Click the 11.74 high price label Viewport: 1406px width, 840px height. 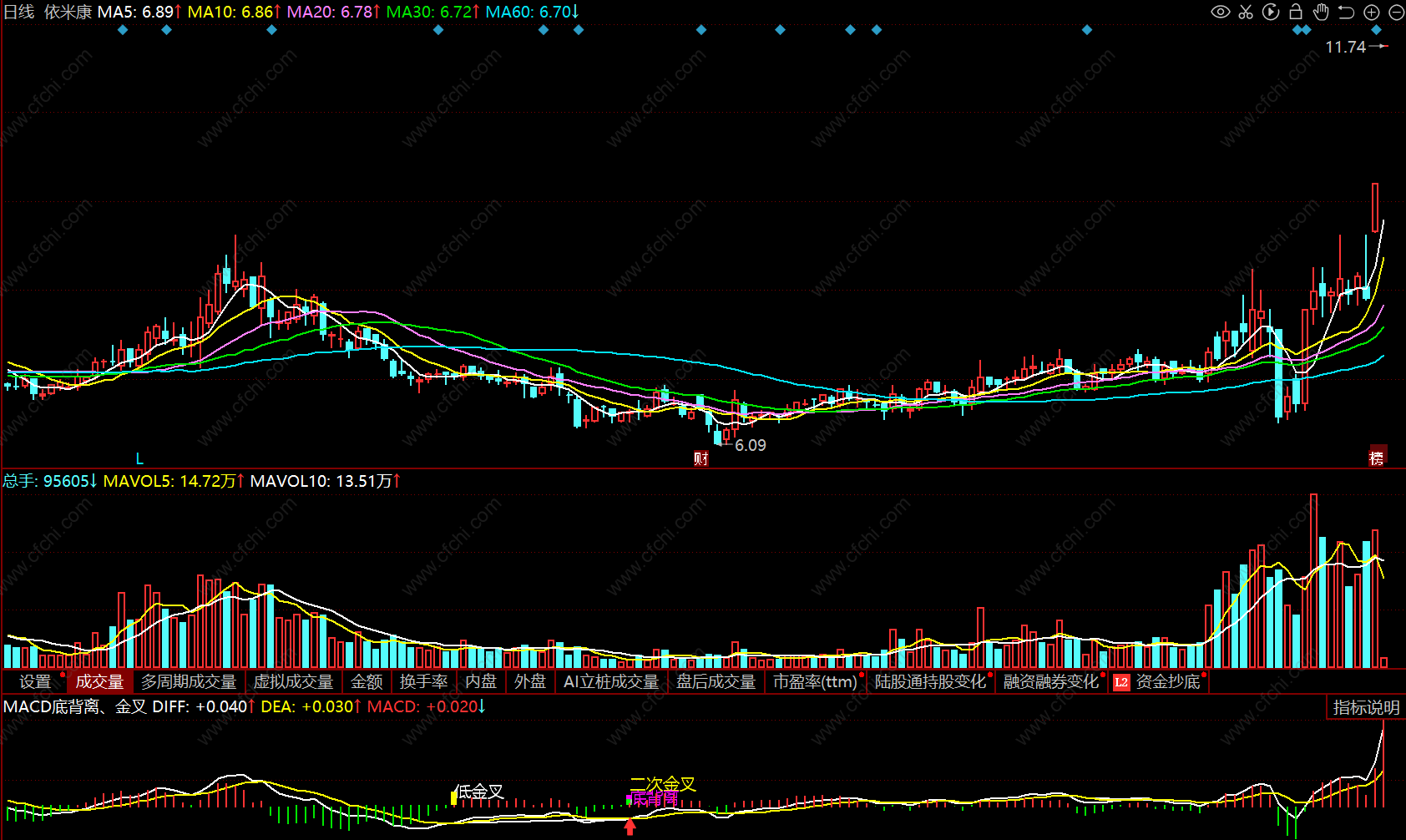pos(1346,47)
